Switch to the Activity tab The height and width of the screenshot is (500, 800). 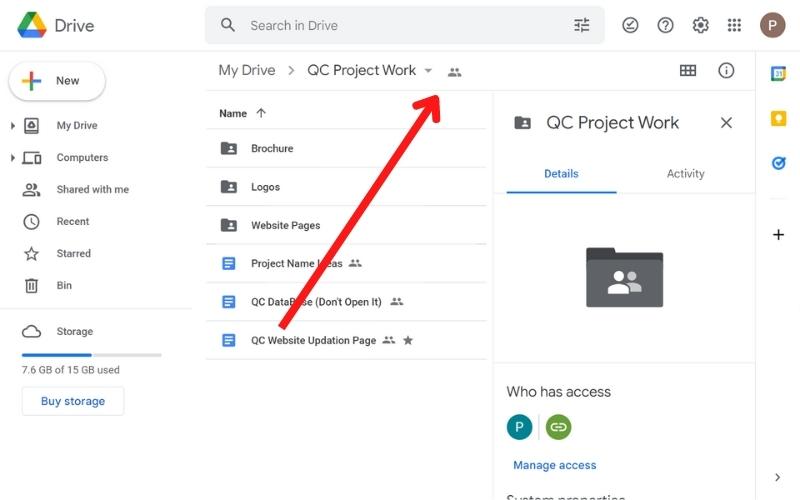(685, 174)
